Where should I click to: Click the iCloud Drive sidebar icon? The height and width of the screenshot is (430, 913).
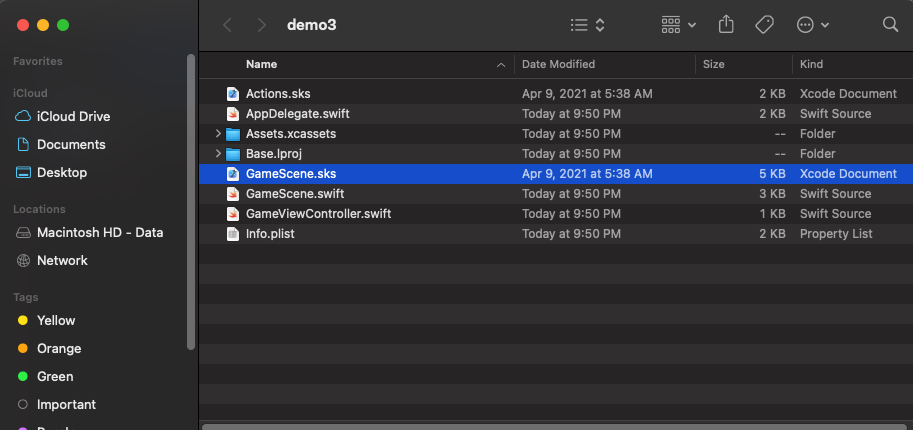[x=24, y=117]
